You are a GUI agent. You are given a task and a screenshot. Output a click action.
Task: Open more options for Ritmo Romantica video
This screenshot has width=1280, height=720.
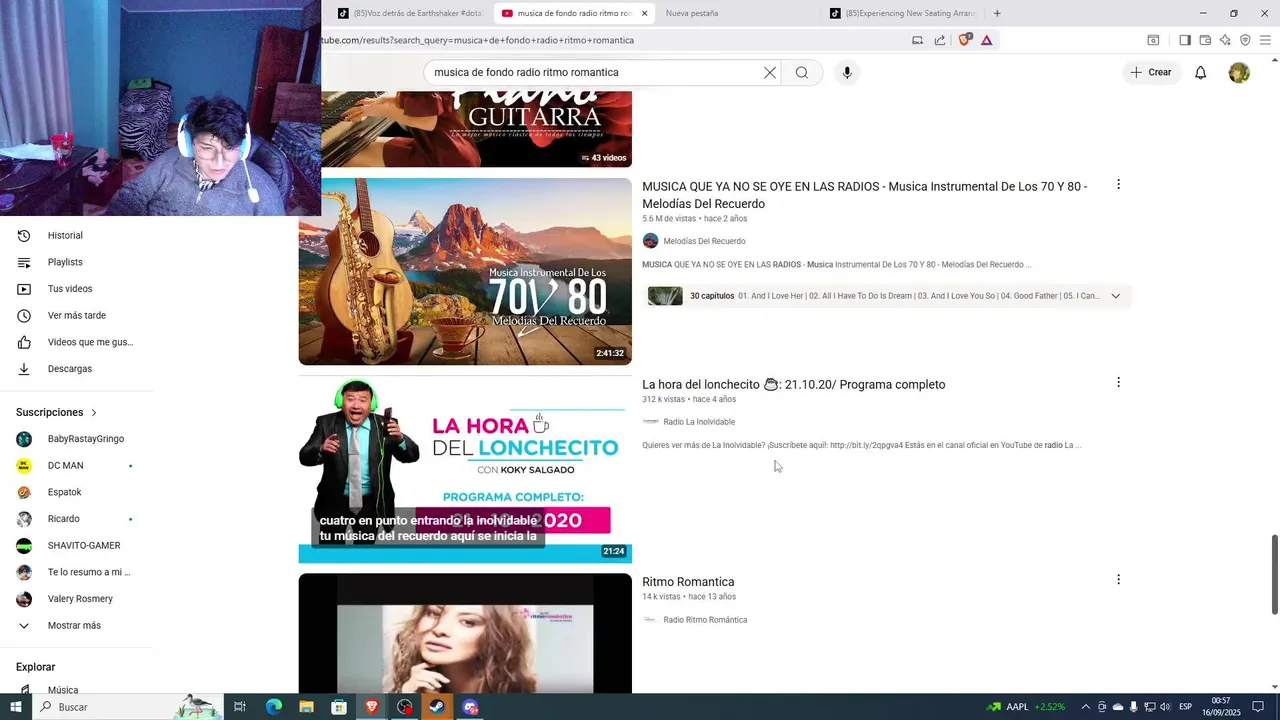1118,579
